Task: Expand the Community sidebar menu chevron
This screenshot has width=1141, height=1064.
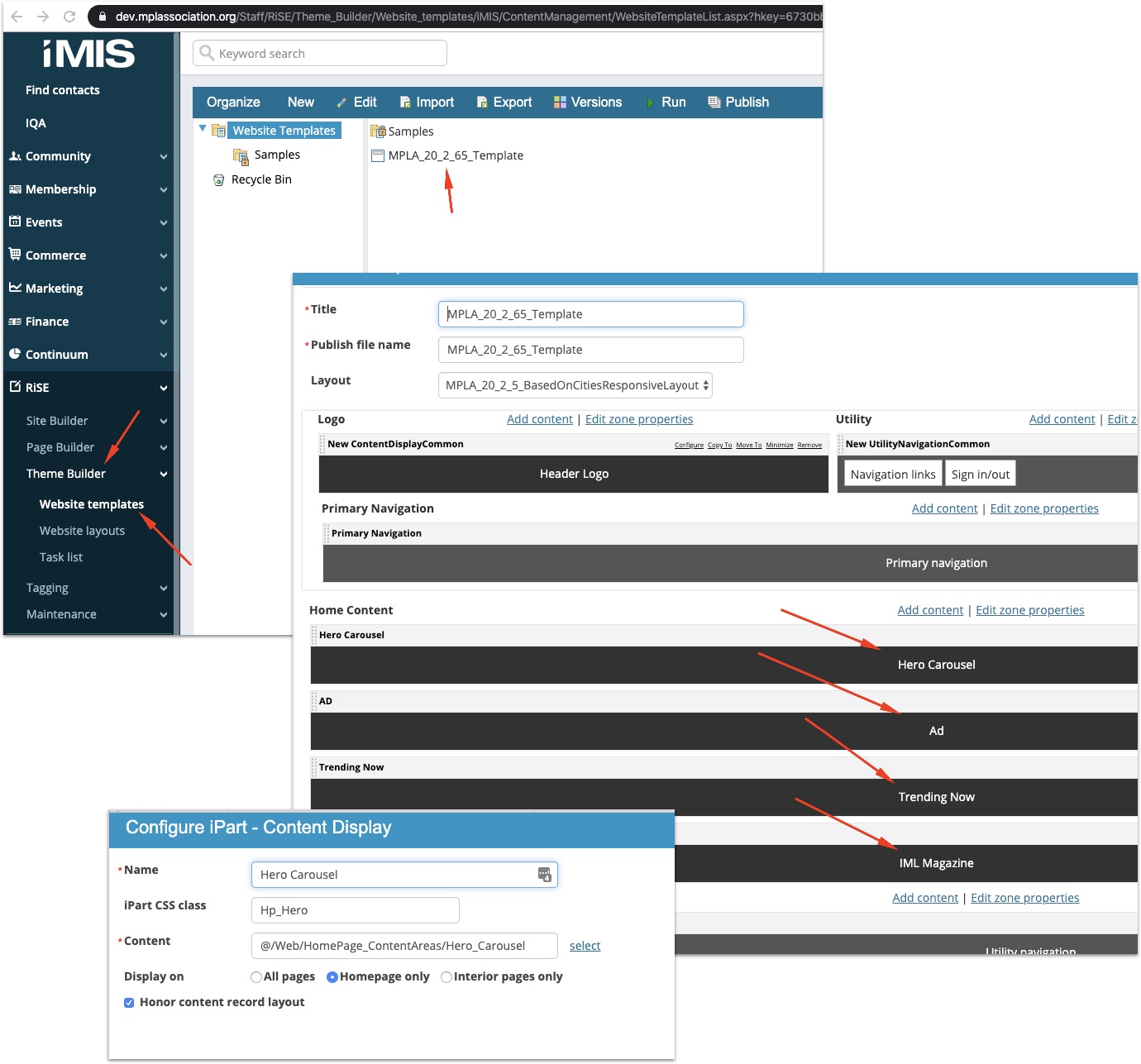Action: point(164,156)
